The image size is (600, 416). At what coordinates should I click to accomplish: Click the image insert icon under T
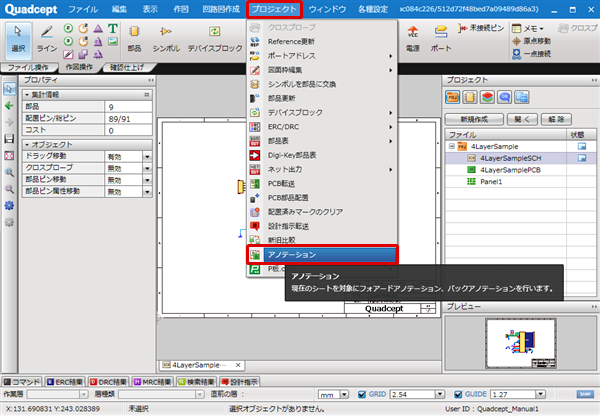(112, 41)
